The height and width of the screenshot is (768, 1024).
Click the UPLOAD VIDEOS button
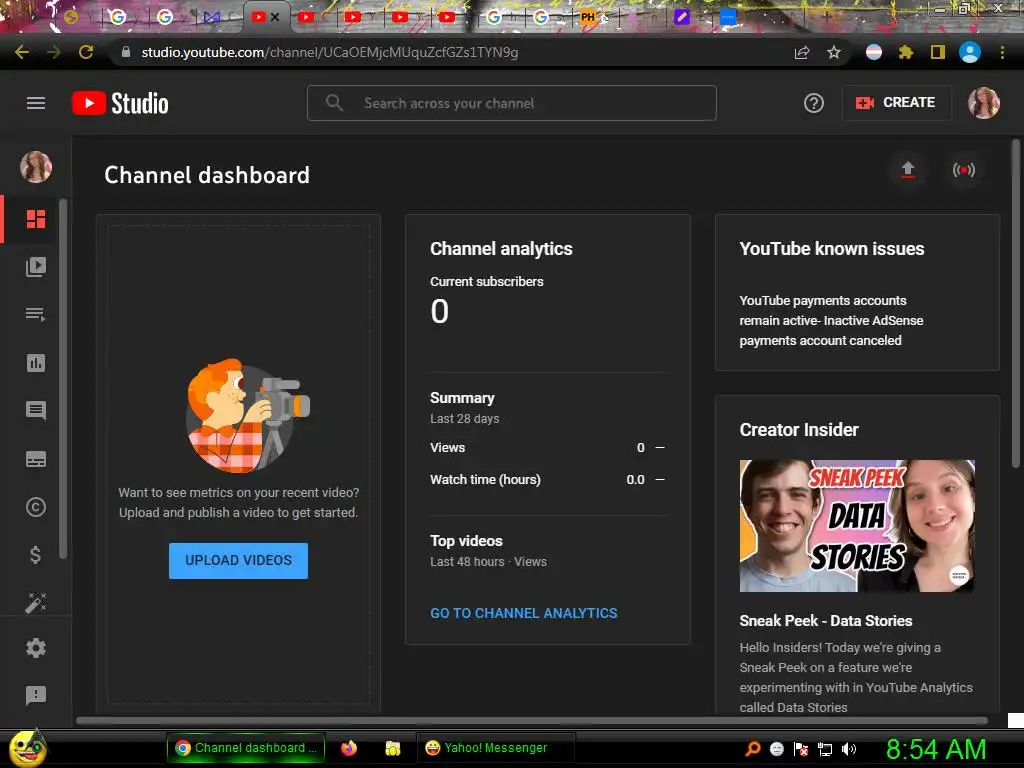pos(238,560)
